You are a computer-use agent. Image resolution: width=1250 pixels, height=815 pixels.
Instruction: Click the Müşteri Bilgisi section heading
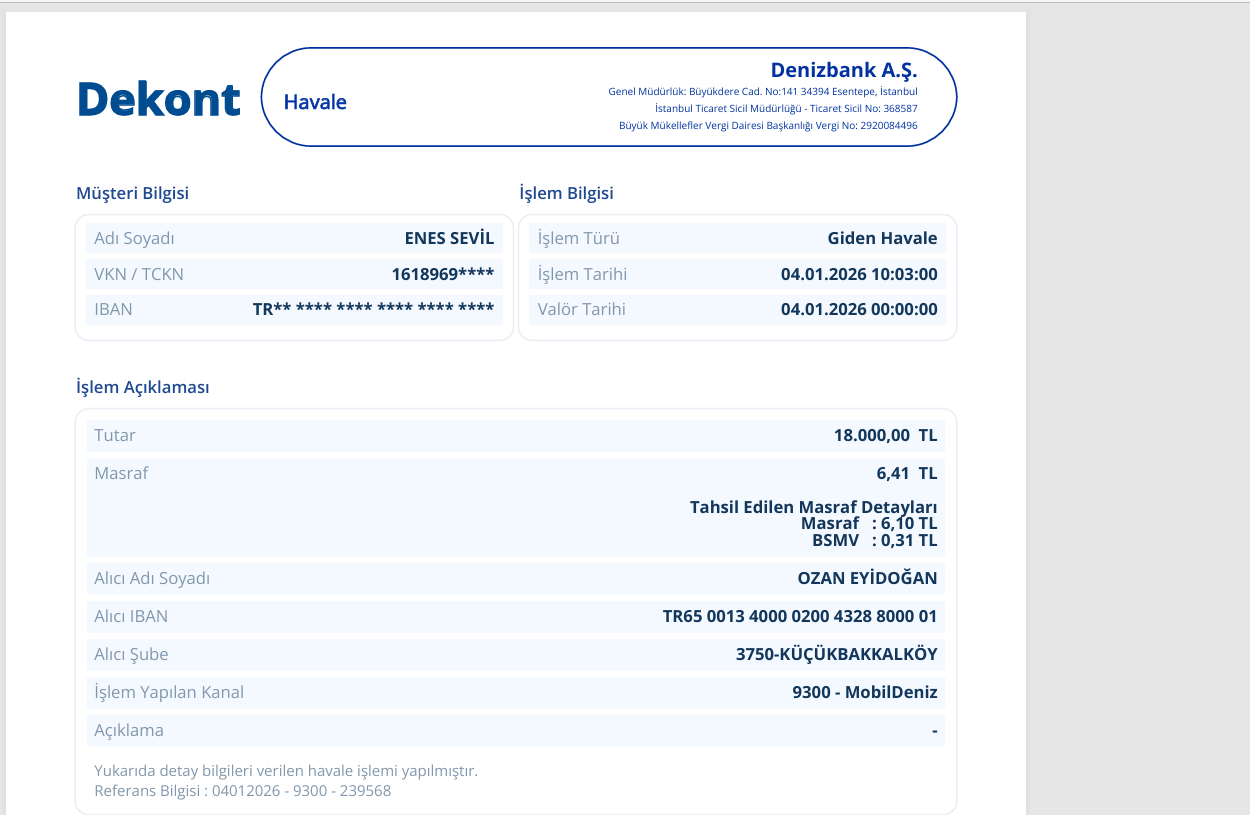(133, 193)
